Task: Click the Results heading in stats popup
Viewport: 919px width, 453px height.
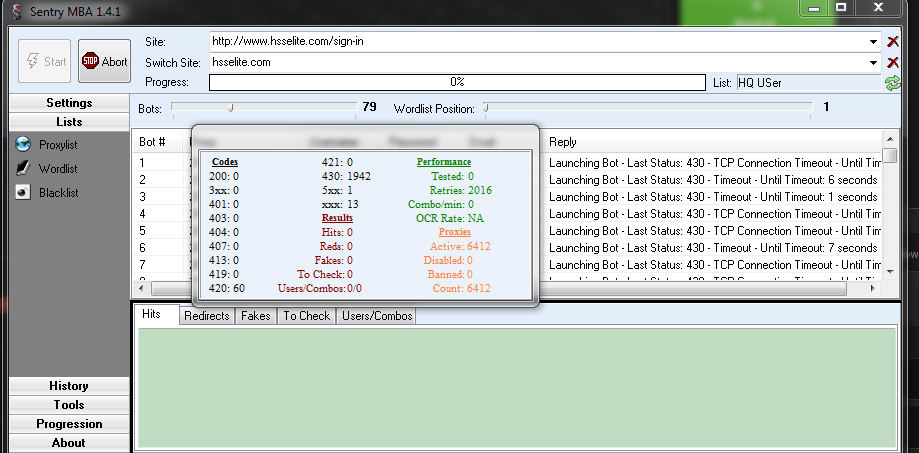Action: click(x=337, y=218)
